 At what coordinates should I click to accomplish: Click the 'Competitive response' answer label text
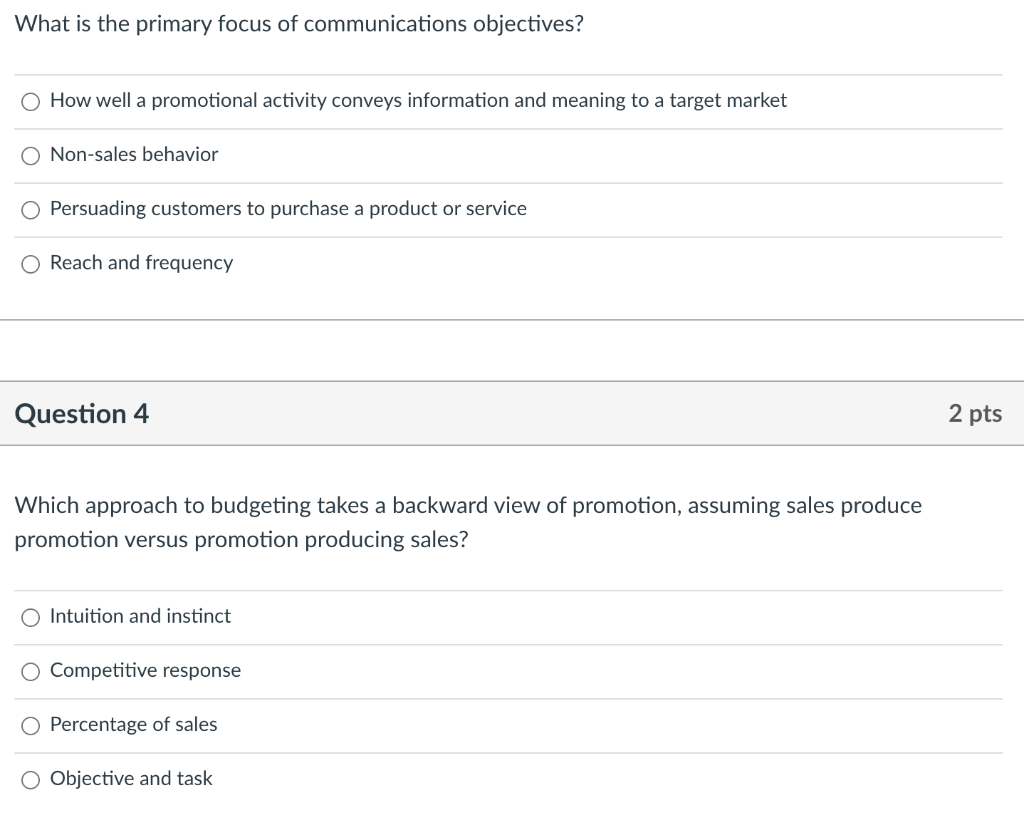(x=145, y=670)
